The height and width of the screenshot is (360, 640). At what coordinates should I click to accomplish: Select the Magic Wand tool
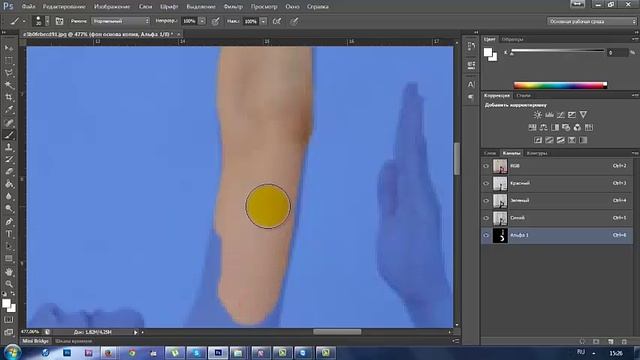(x=9, y=85)
